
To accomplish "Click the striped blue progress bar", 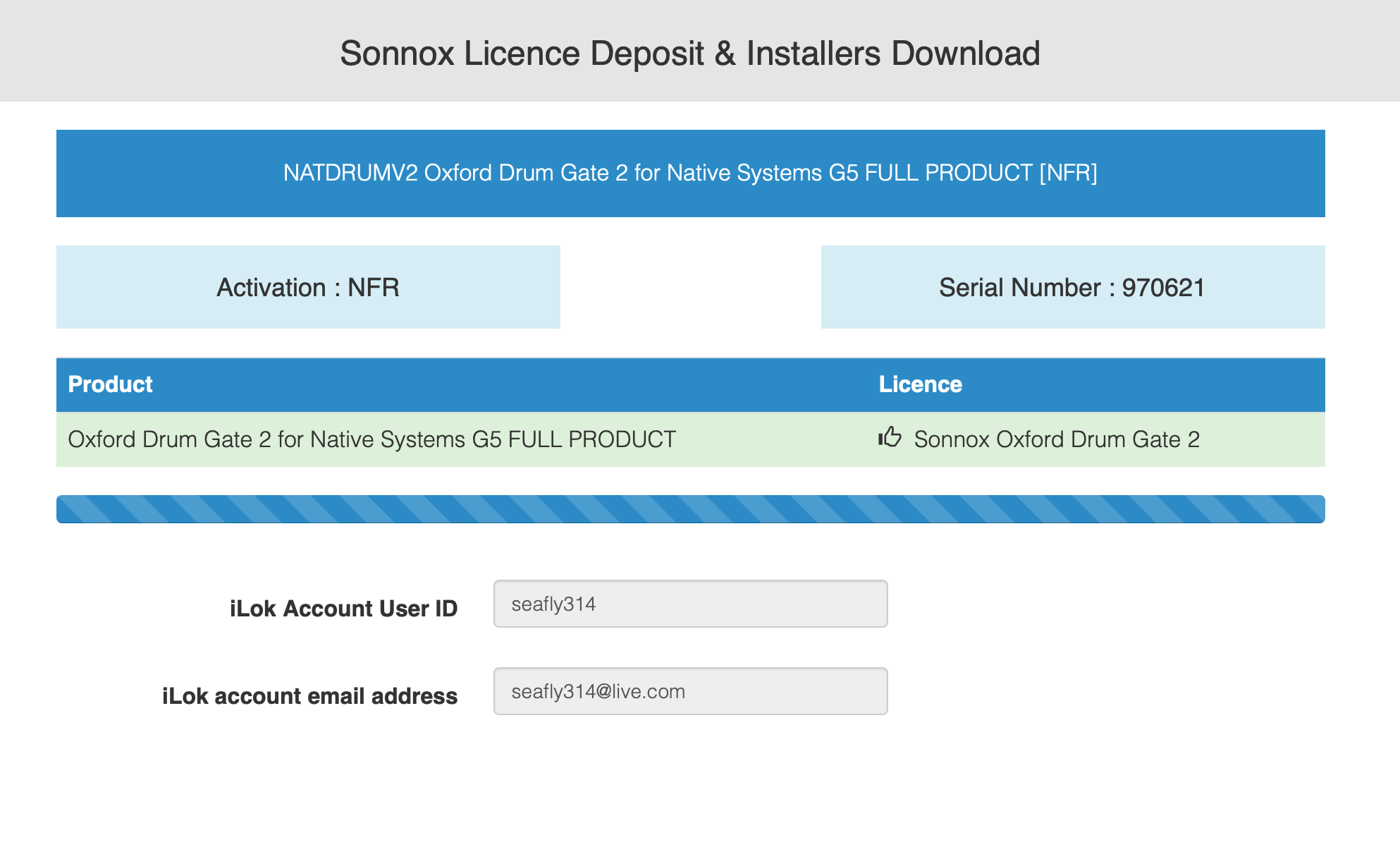I will 690,509.
